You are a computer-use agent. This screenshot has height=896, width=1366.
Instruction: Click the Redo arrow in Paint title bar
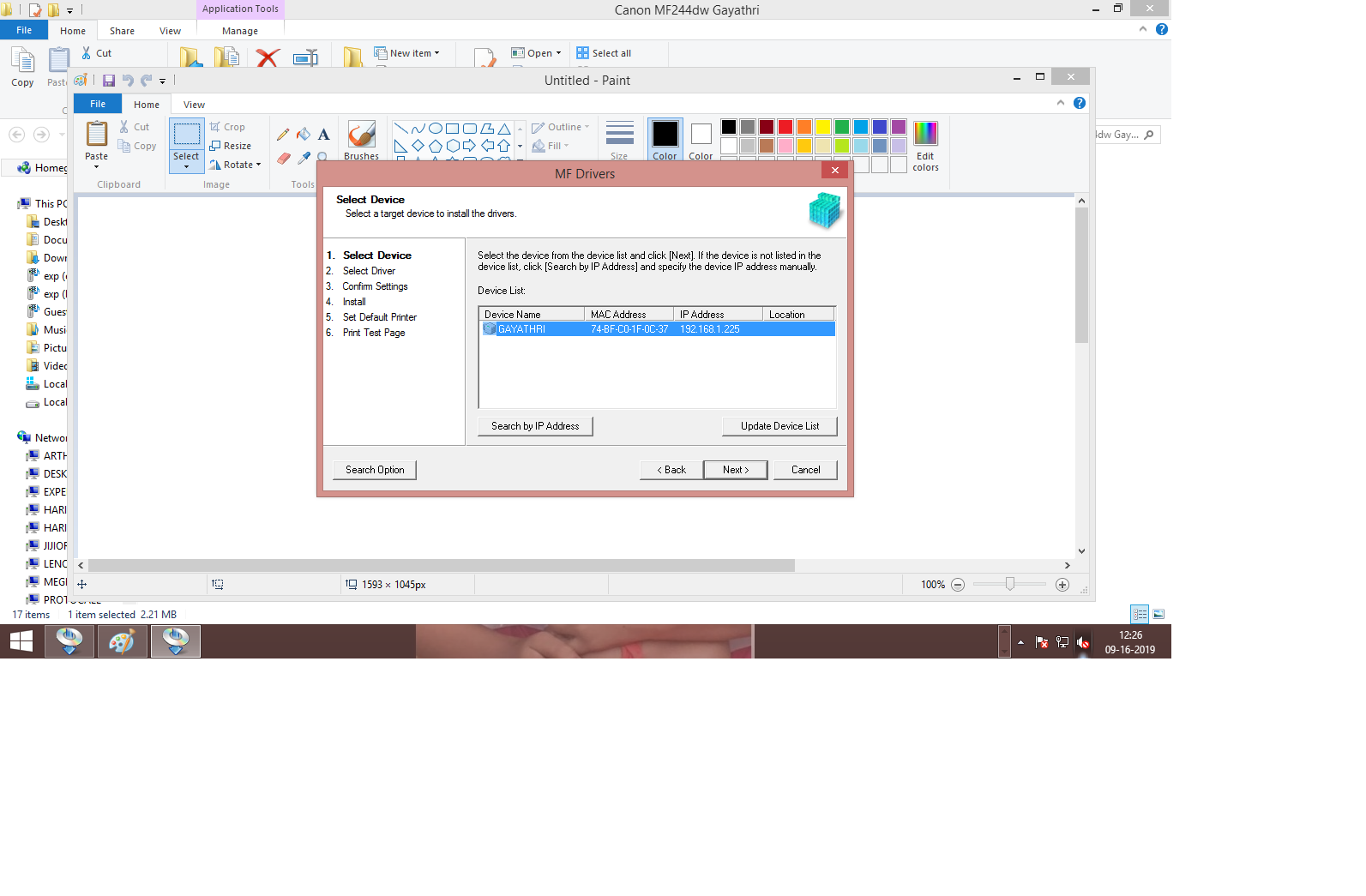[146, 81]
